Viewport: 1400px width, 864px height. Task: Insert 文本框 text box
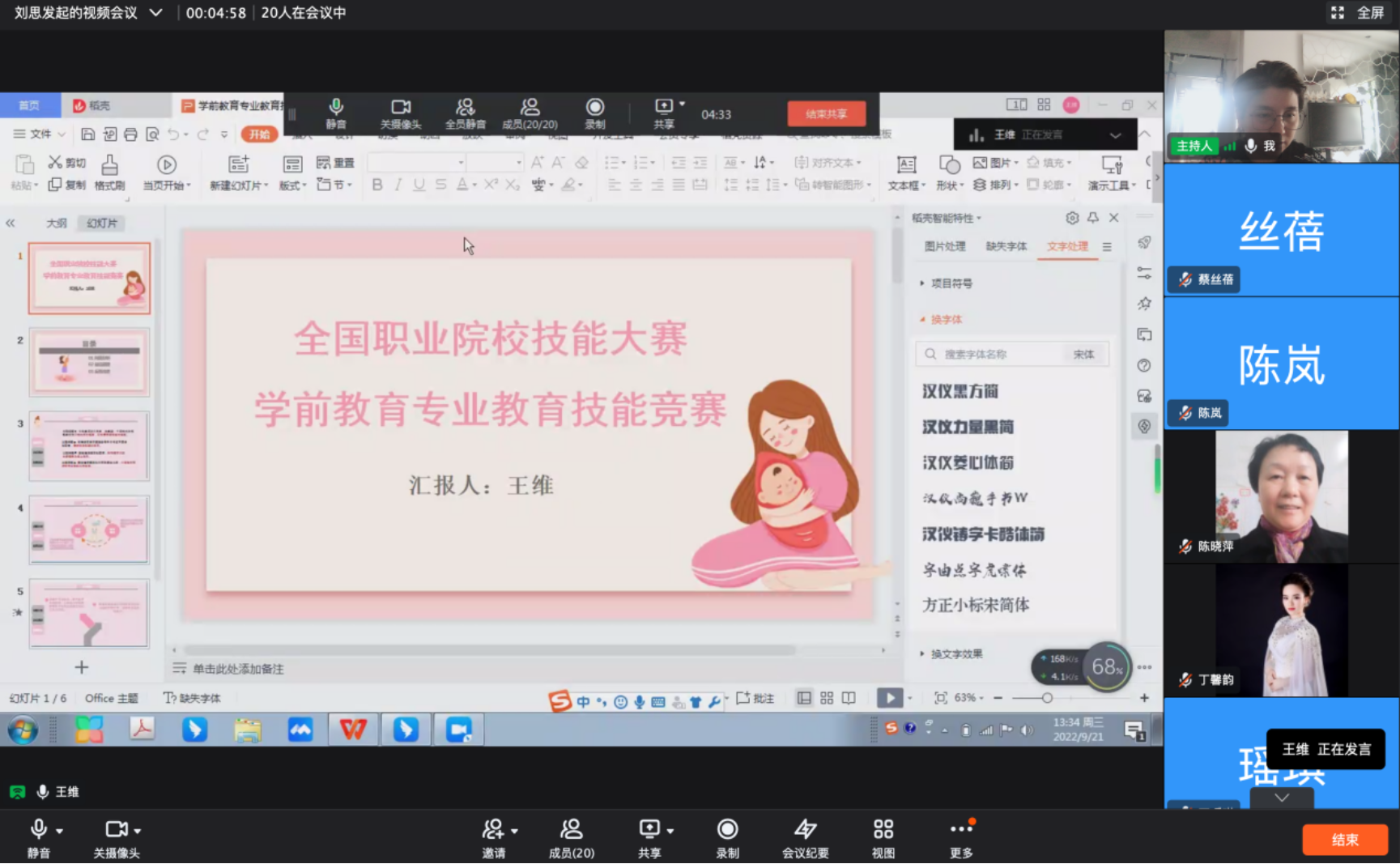coord(906,172)
